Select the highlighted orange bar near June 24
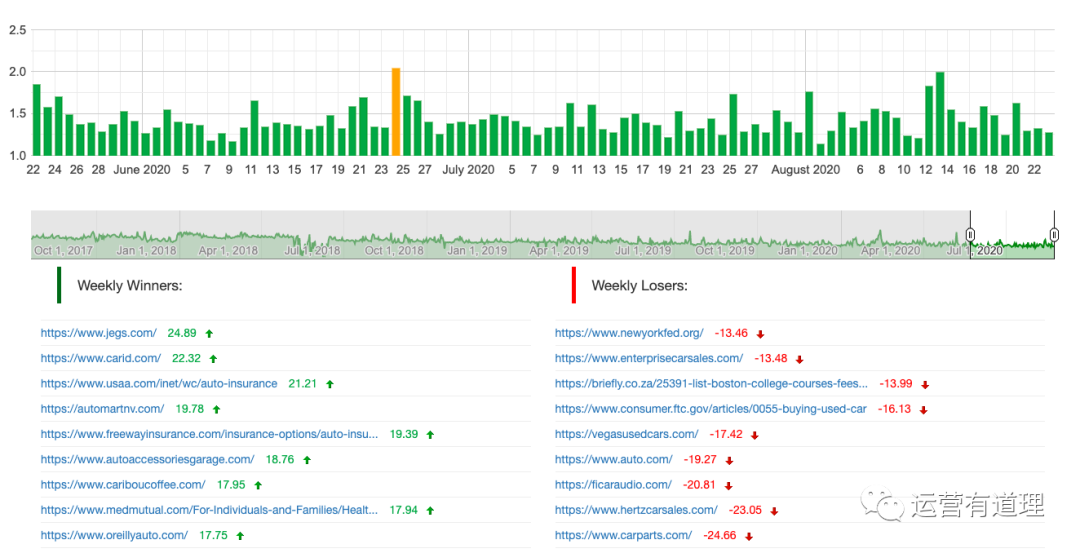The height and width of the screenshot is (553, 1080). point(396,112)
